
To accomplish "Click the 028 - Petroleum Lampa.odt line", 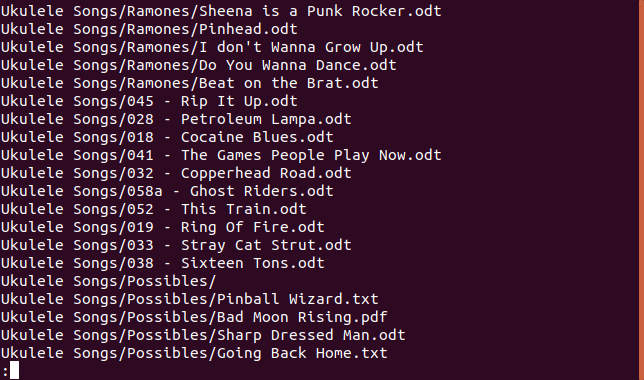I will coord(176,120).
